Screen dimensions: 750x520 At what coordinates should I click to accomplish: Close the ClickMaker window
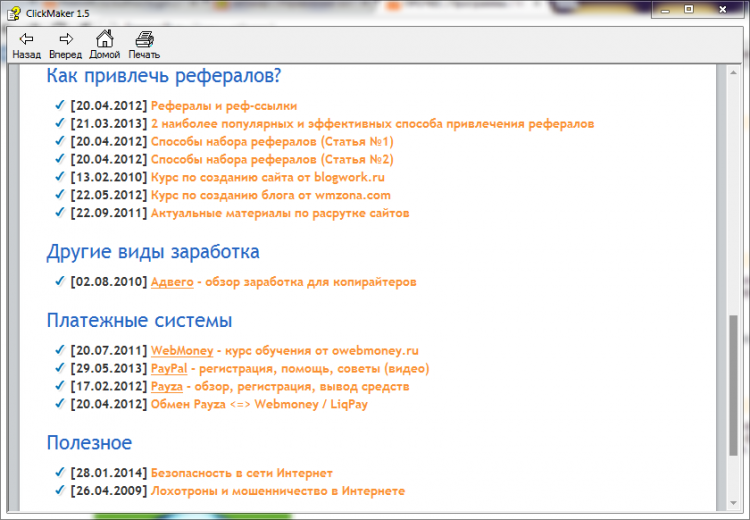pyautogui.click(x=723, y=10)
